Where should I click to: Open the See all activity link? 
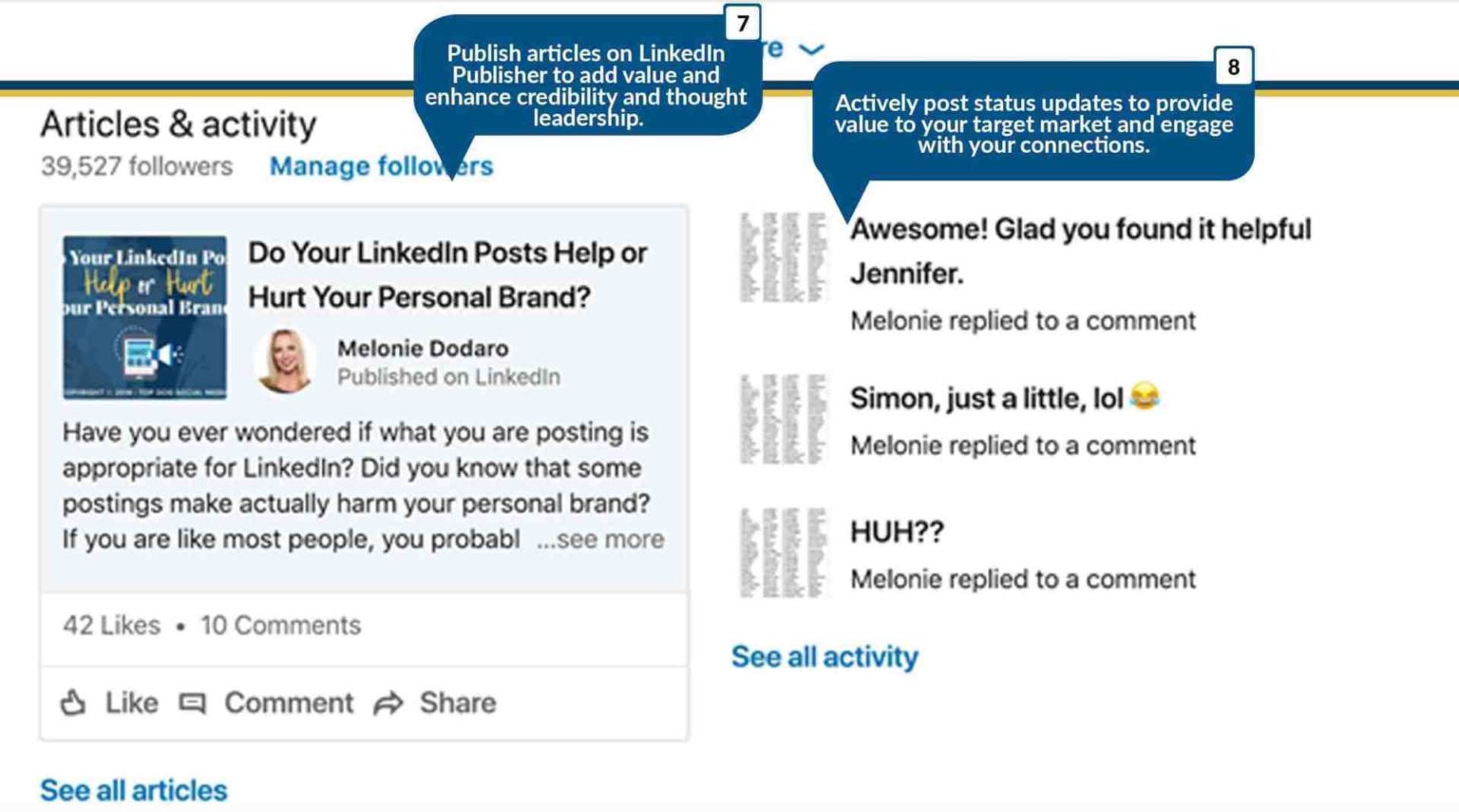824,656
